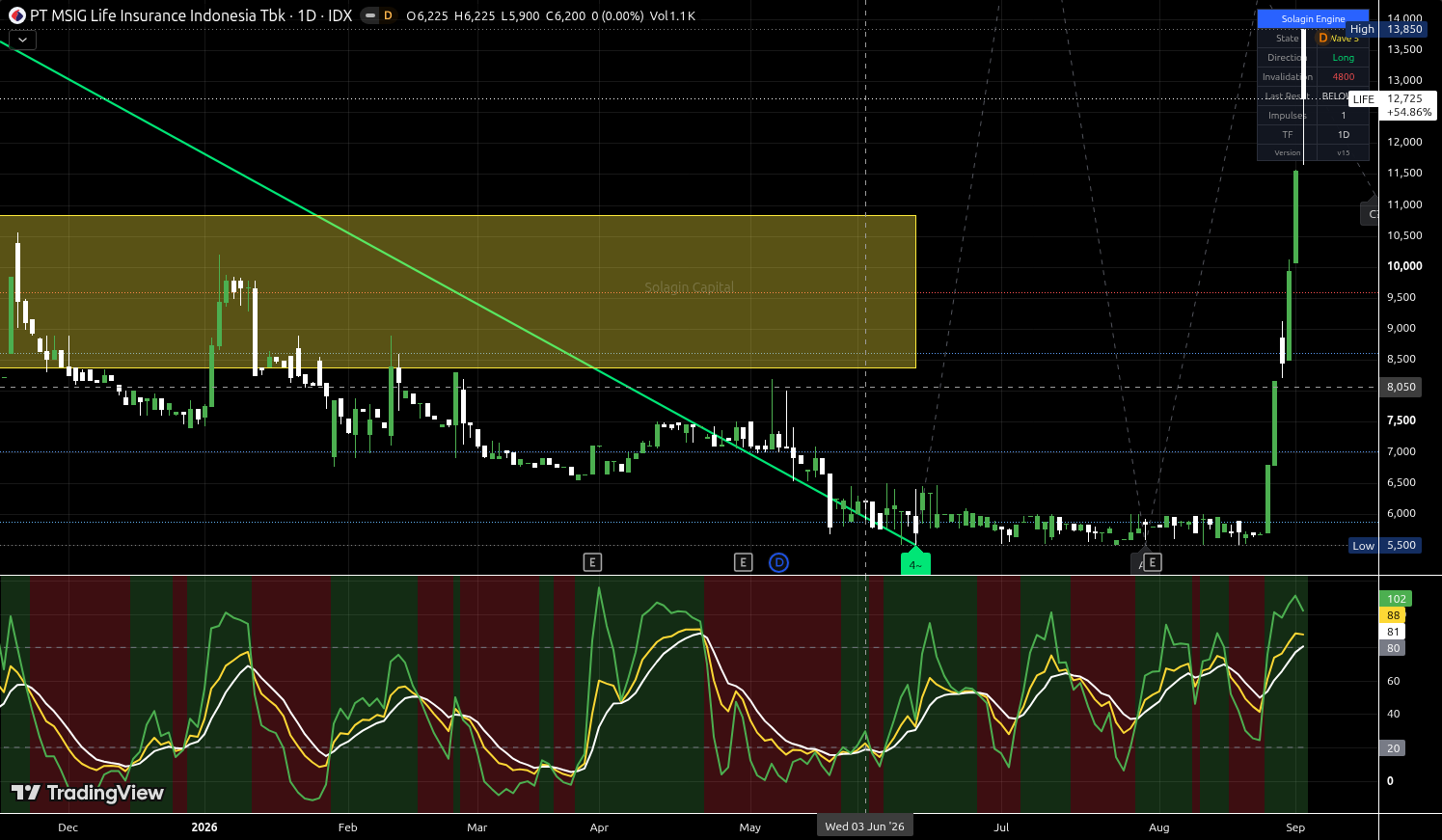Click the green 4~ wave label marker
1442x840 pixels.
915,564
